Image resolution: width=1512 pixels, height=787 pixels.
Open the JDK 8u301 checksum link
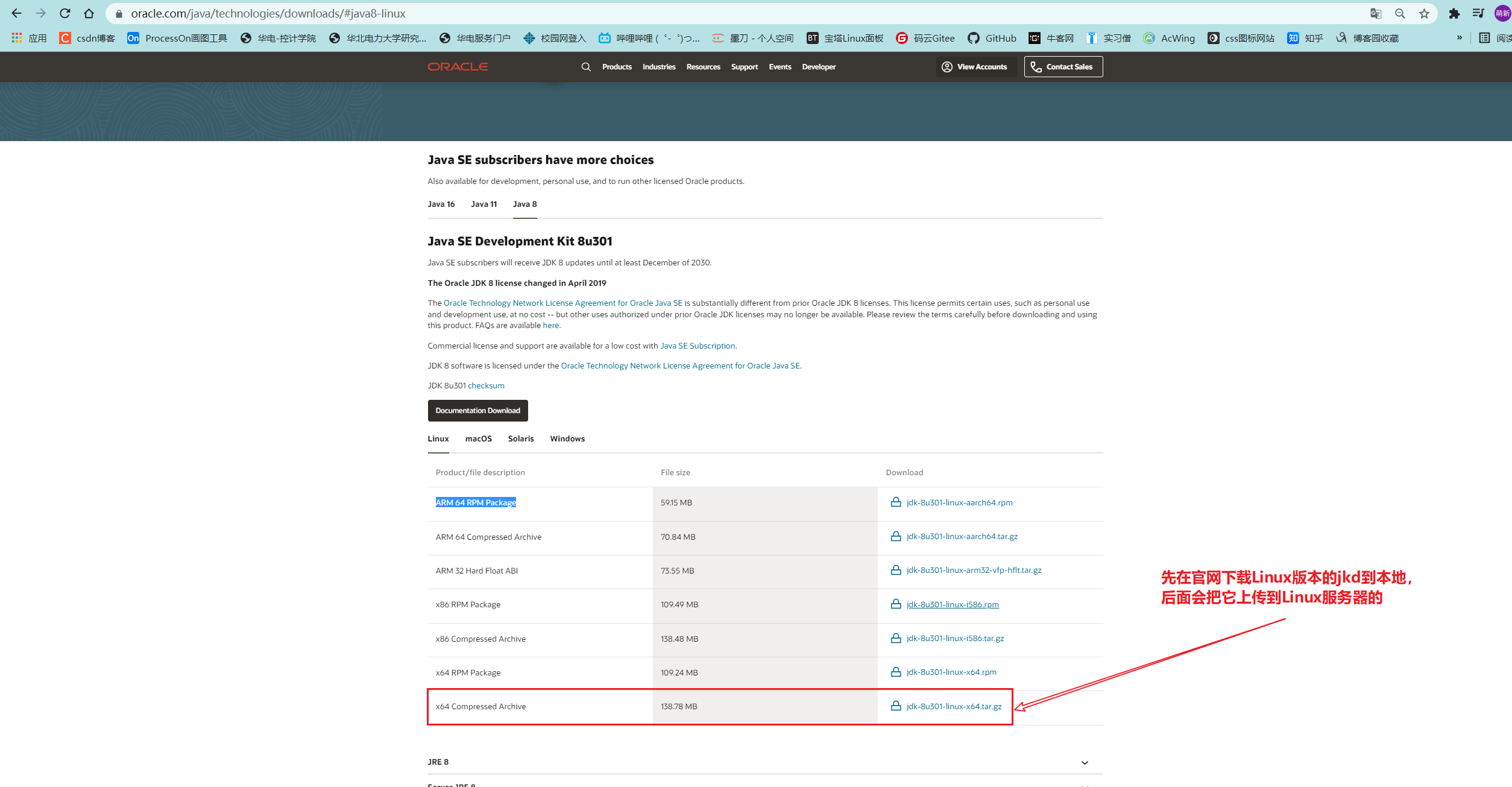pos(486,386)
